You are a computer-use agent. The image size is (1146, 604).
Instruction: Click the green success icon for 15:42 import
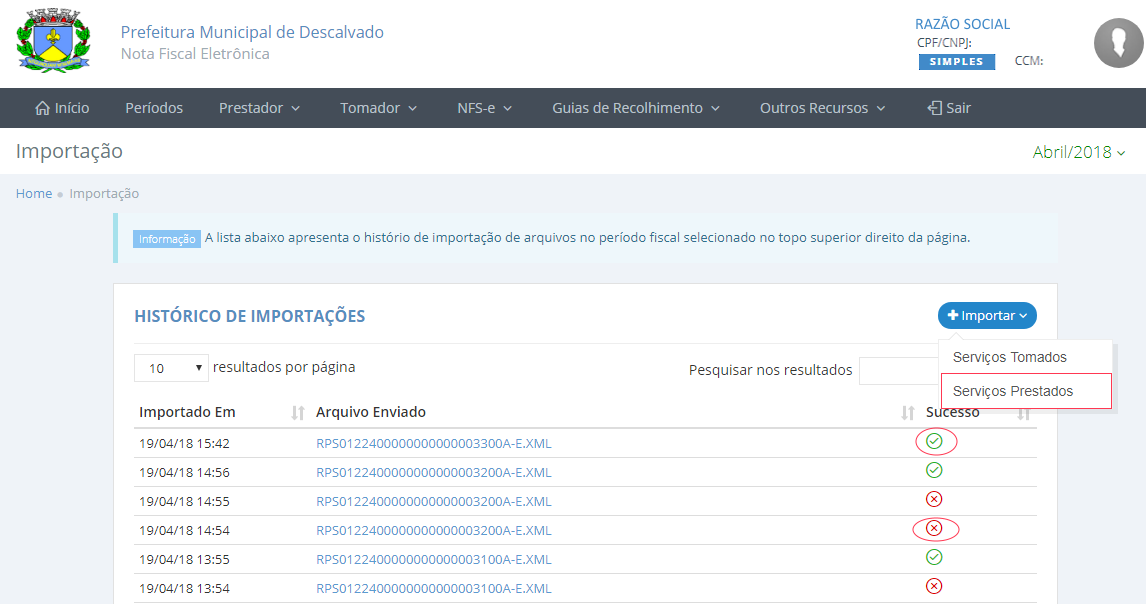coord(934,441)
